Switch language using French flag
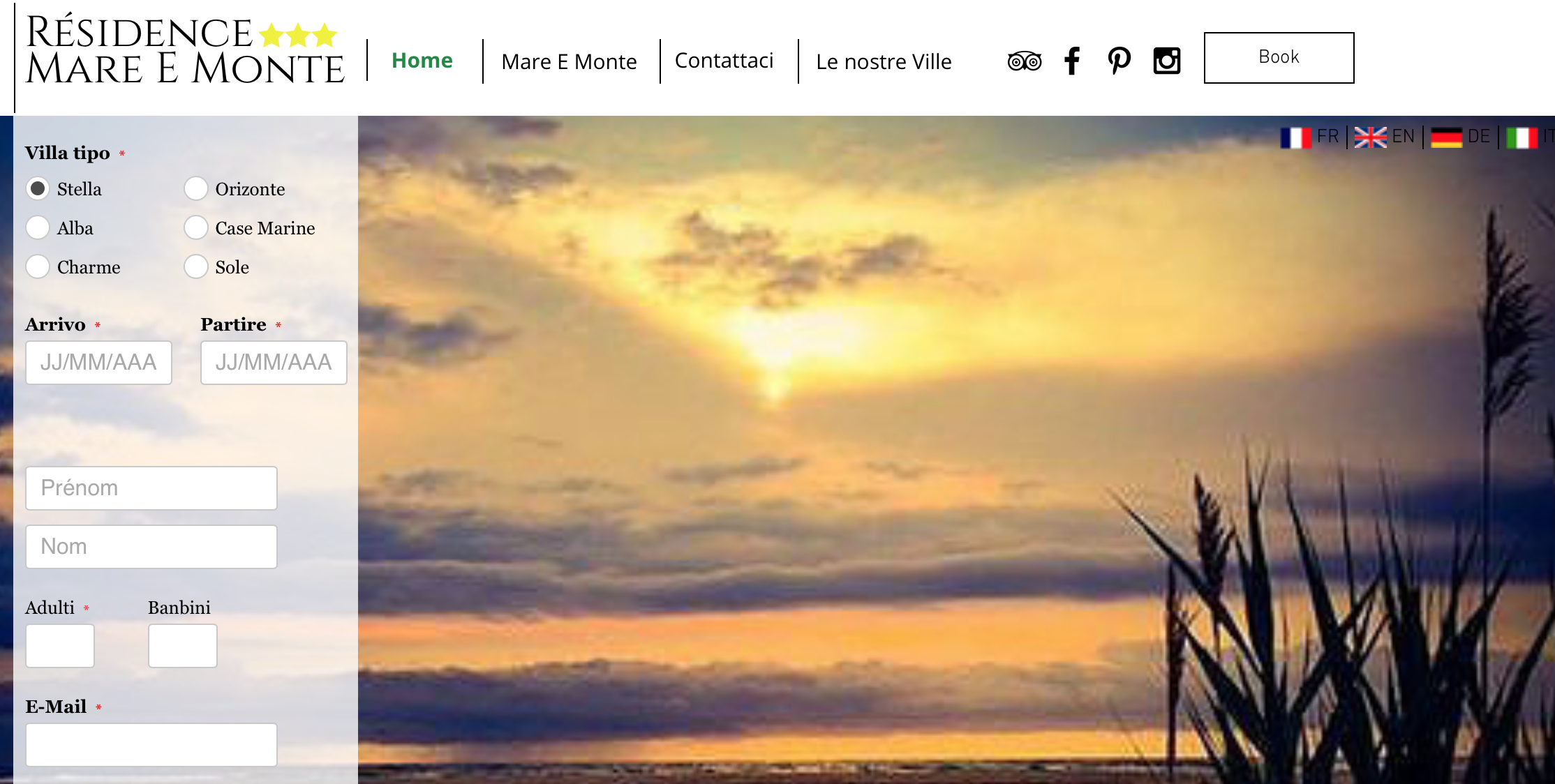The width and height of the screenshot is (1555, 784). tap(1295, 137)
